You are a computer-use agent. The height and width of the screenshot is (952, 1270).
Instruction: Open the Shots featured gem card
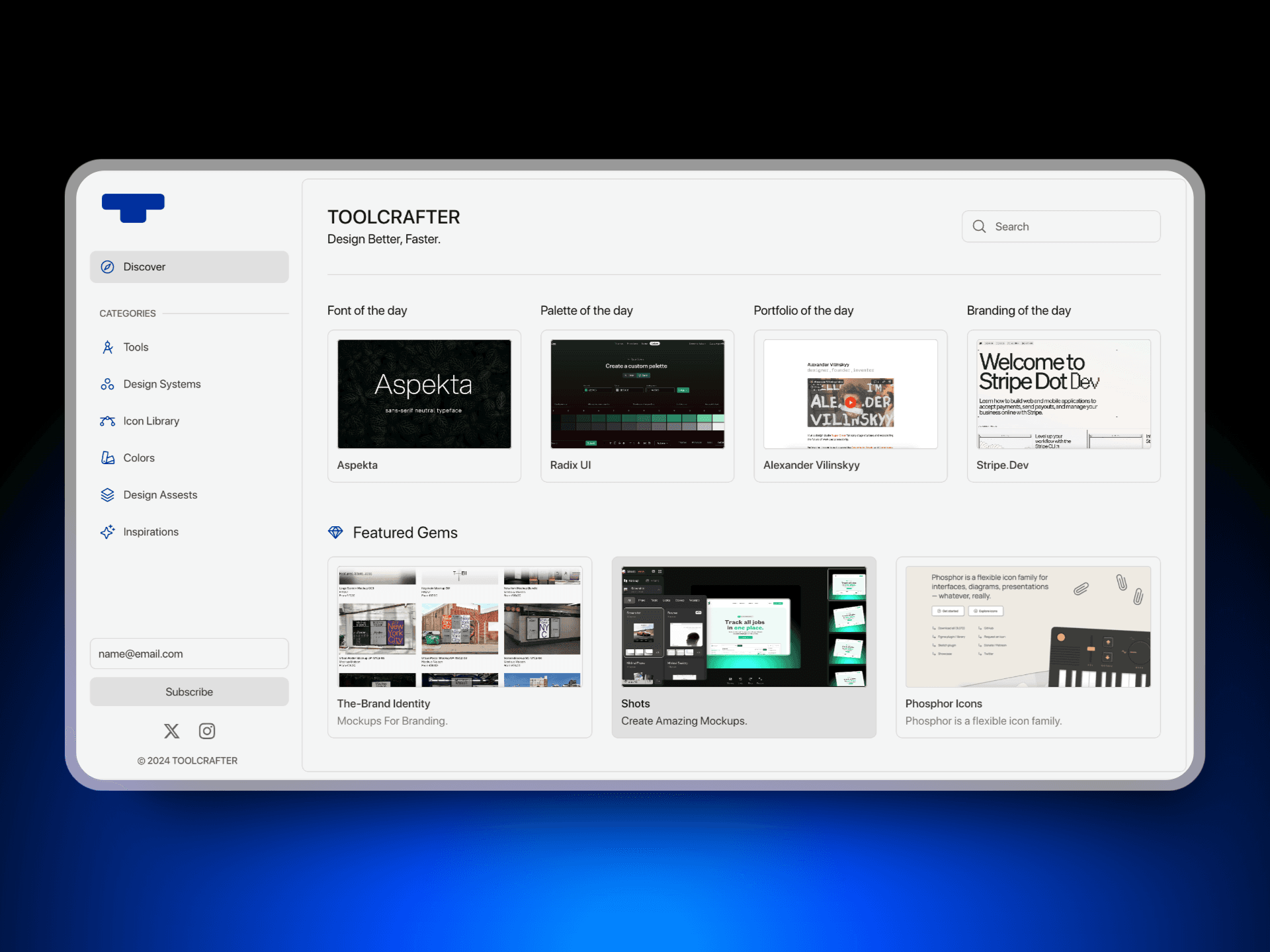(743, 647)
